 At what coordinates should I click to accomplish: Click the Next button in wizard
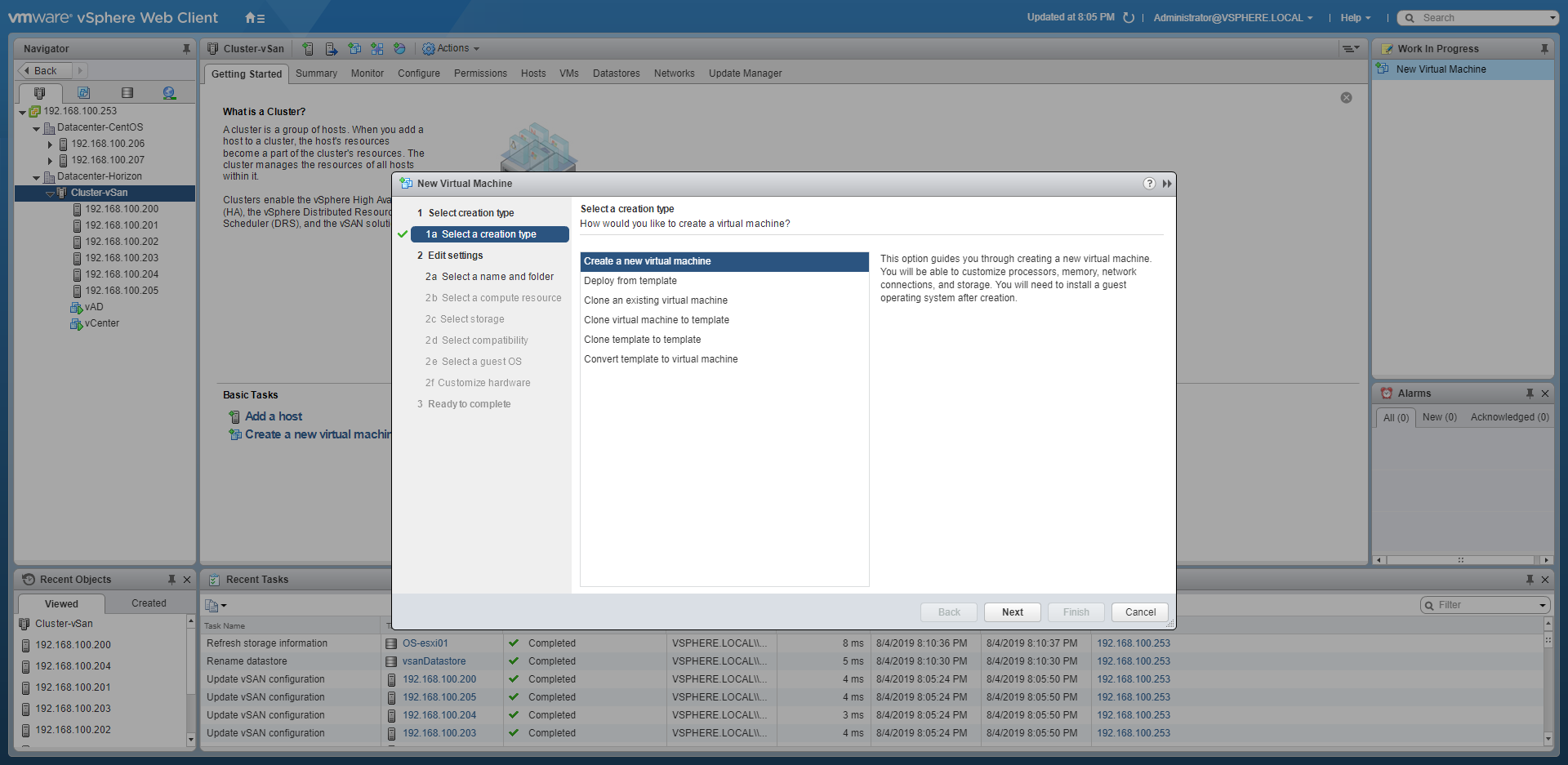pyautogui.click(x=1012, y=612)
